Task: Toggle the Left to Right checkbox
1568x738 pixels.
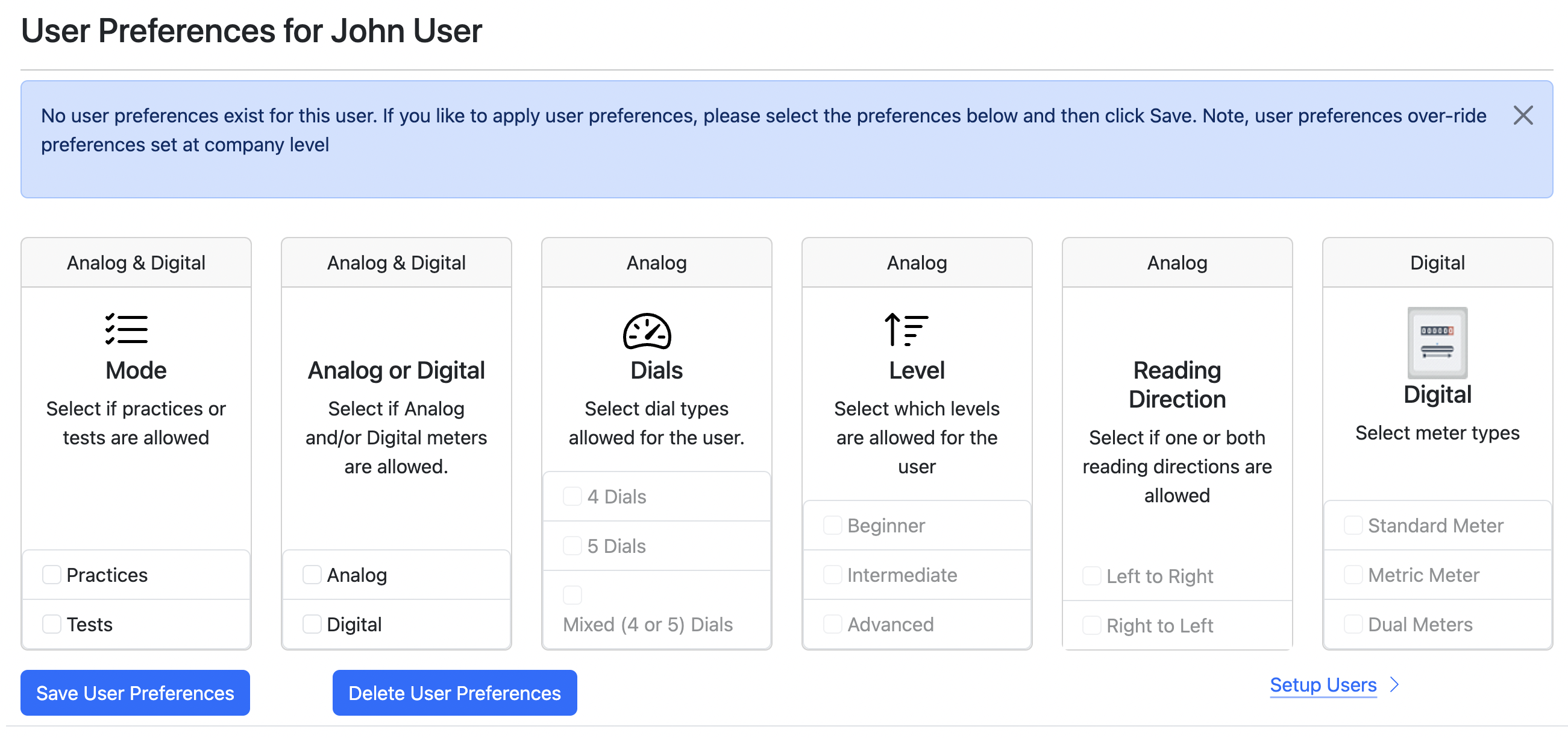Action: [1091, 575]
